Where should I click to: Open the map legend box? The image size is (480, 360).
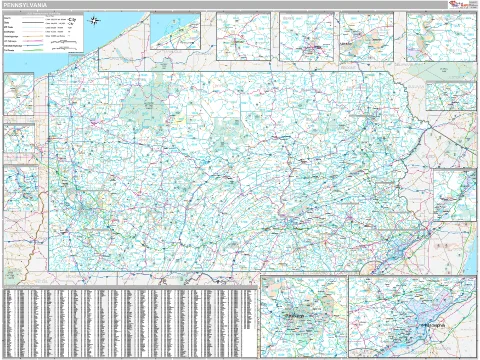[43, 32]
